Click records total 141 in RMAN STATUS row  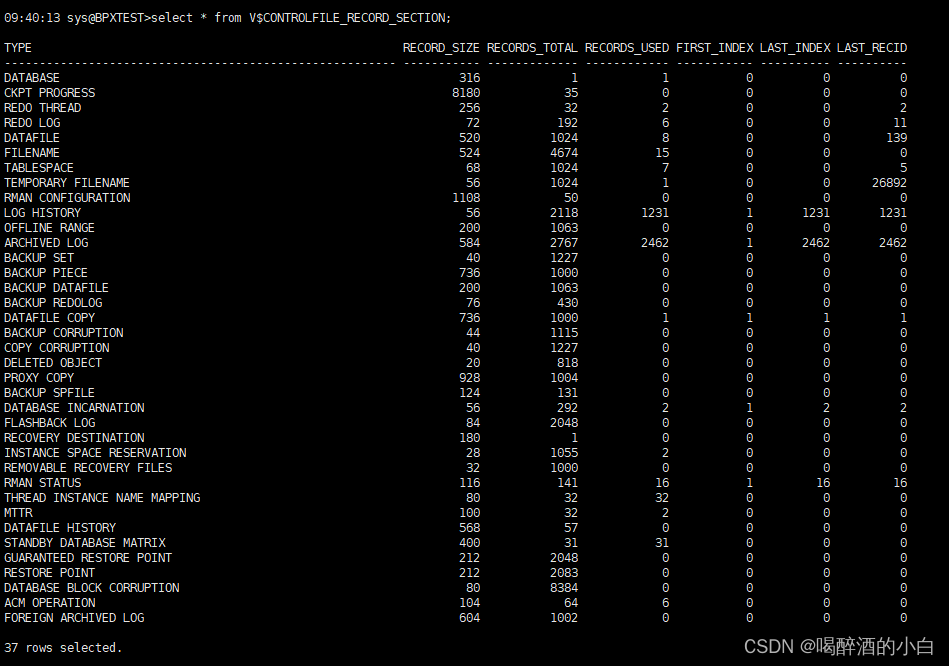(x=568, y=483)
